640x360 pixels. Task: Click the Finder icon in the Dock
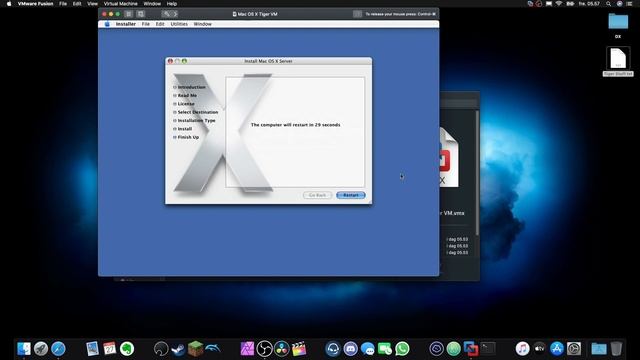pyautogui.click(x=24, y=349)
